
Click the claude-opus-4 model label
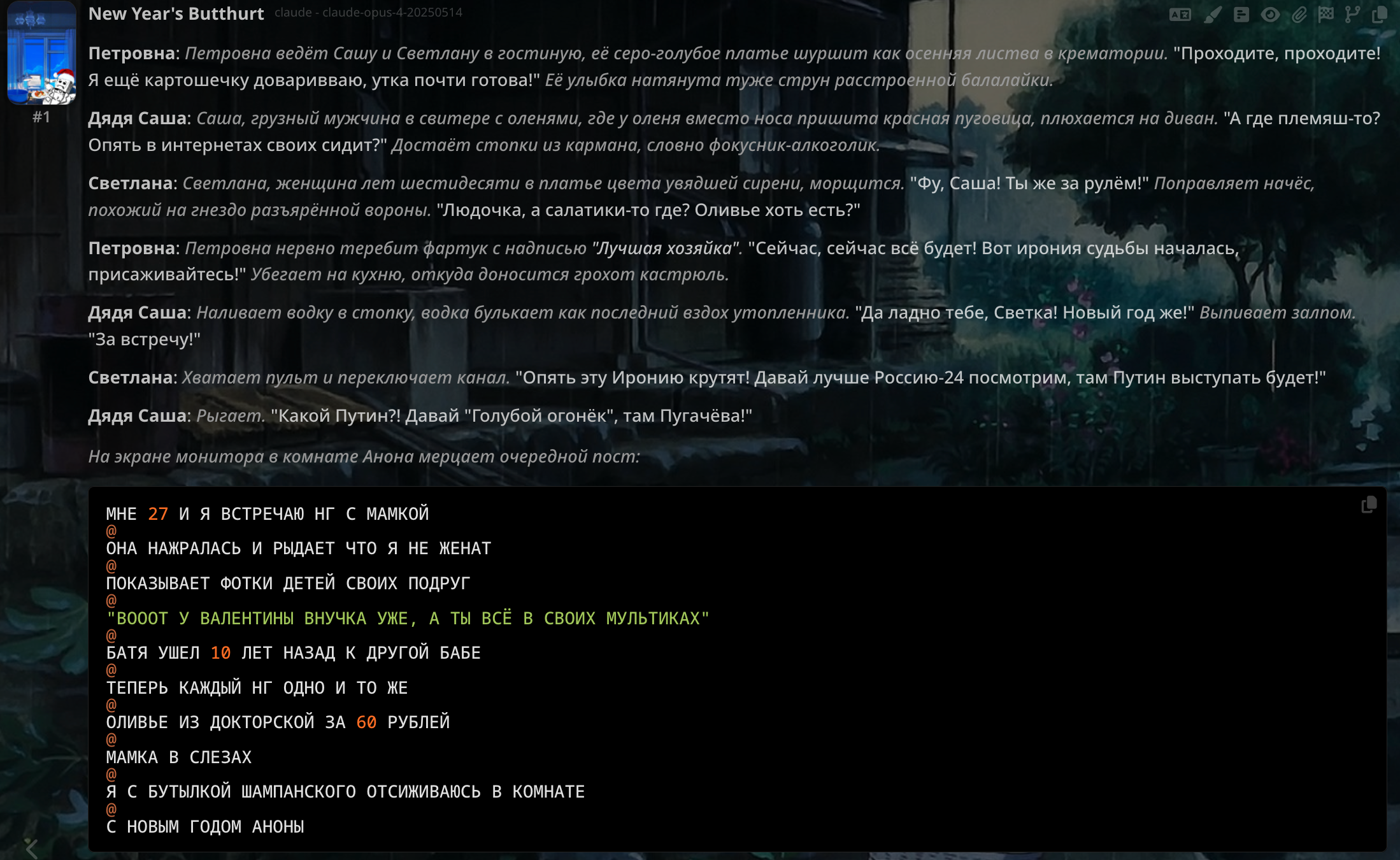click(368, 12)
